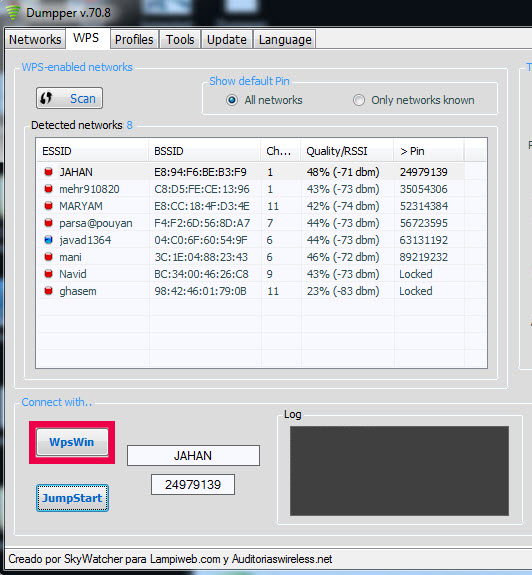
Task: Click BSSID 3C:1E:04:88:23:43
Action: [x=201, y=257]
